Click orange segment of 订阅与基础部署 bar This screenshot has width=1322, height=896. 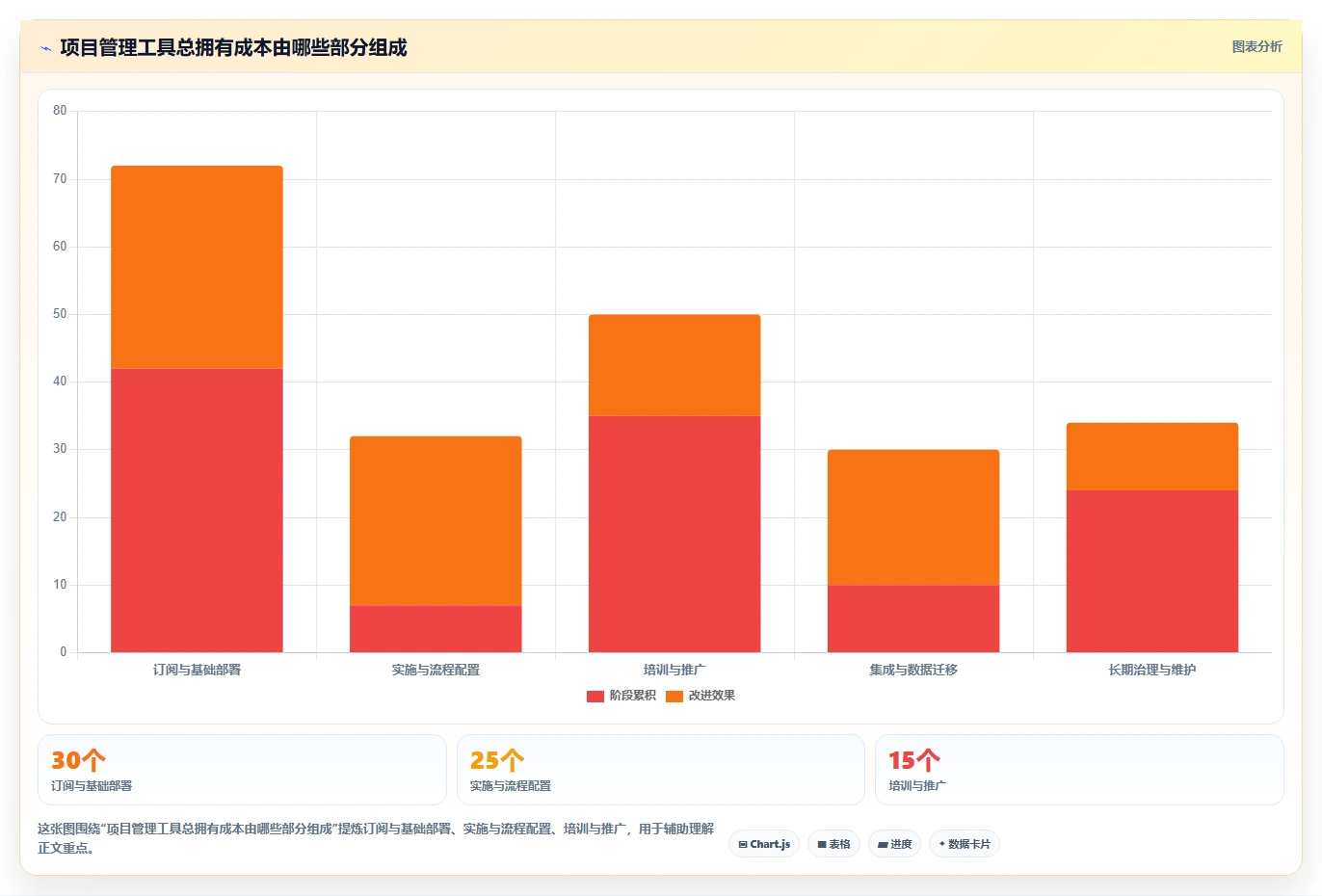click(197, 267)
